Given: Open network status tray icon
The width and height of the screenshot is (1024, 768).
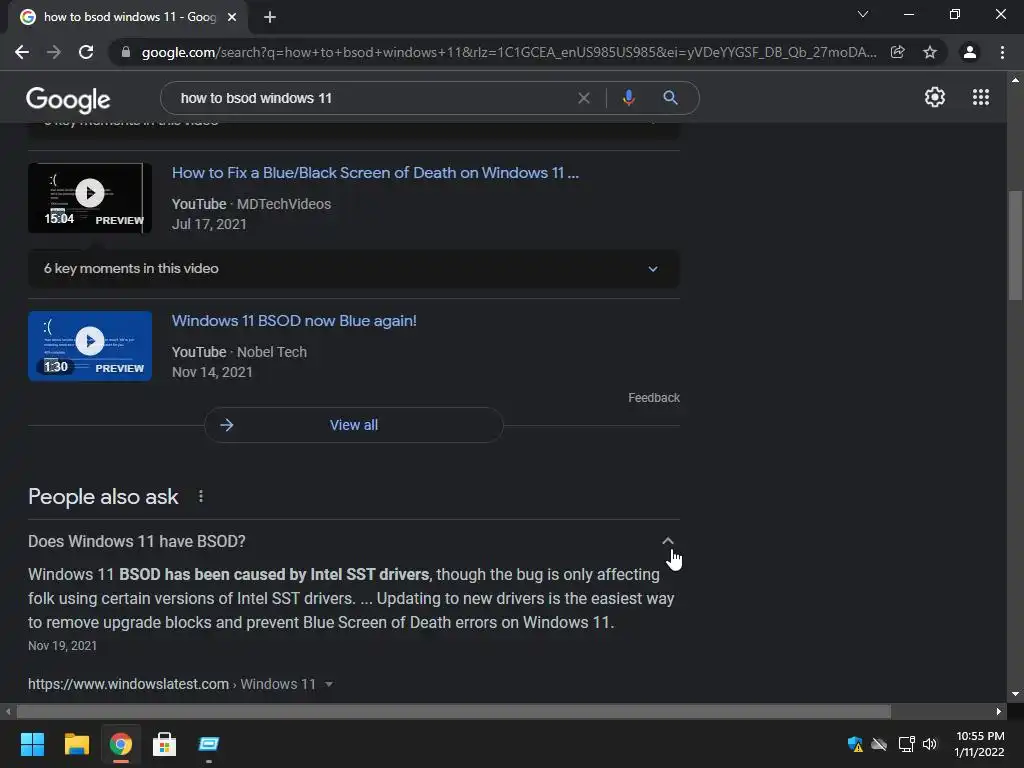Looking at the screenshot, I should 906,744.
